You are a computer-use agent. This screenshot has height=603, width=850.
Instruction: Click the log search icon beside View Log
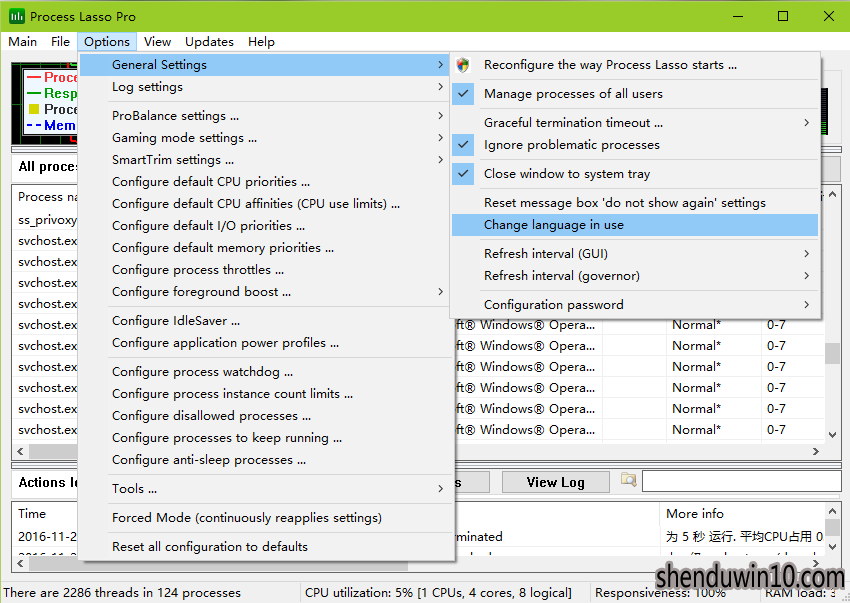[x=628, y=480]
